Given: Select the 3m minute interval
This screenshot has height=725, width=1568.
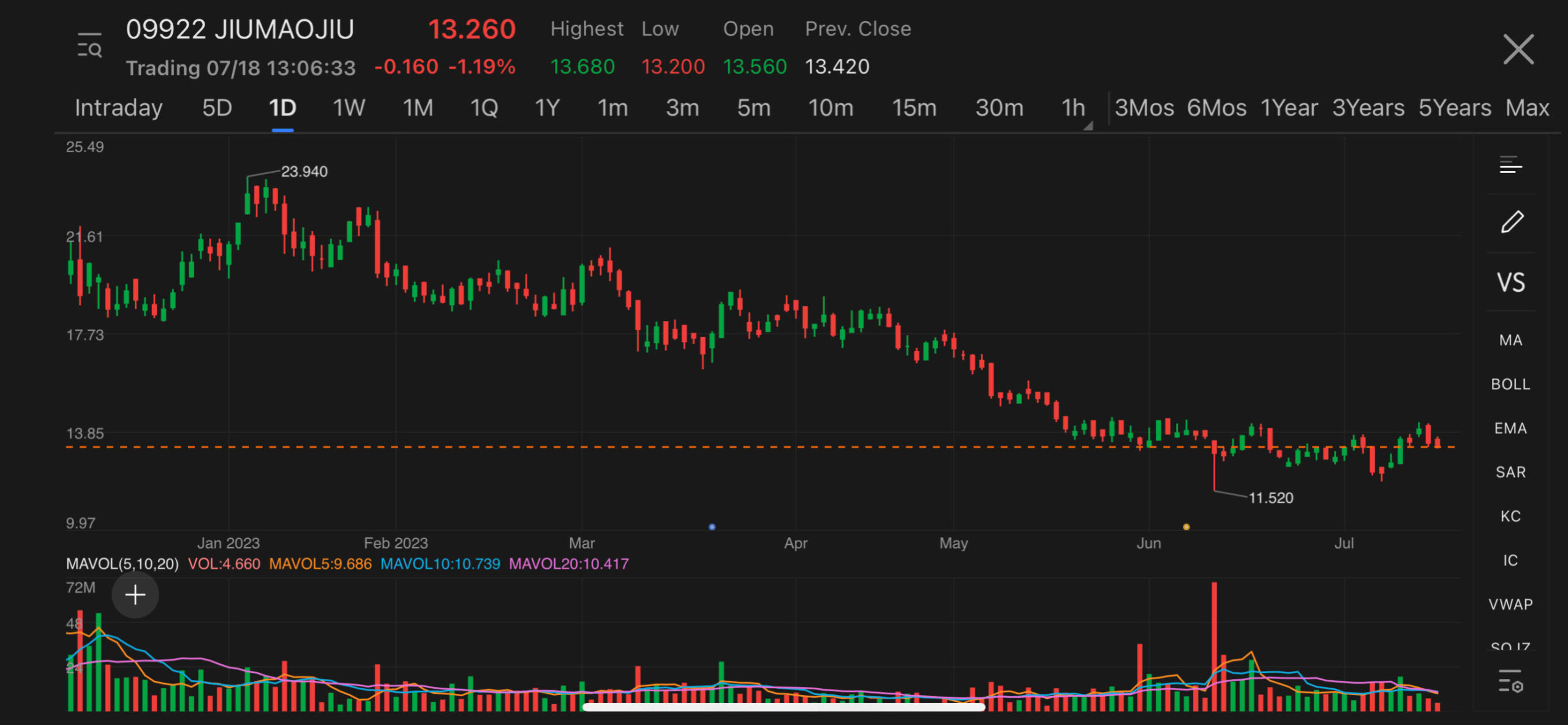Looking at the screenshot, I should (x=682, y=108).
